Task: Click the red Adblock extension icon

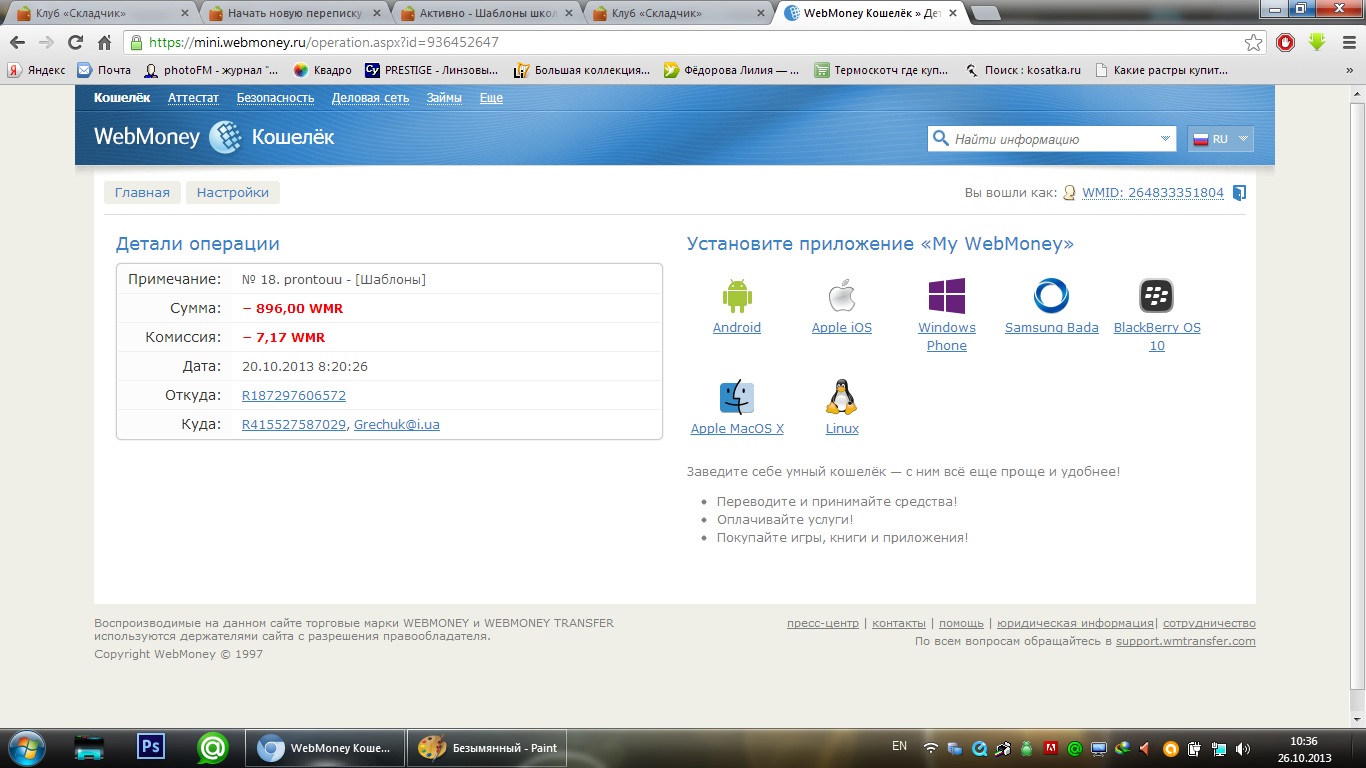Action: tap(1286, 43)
